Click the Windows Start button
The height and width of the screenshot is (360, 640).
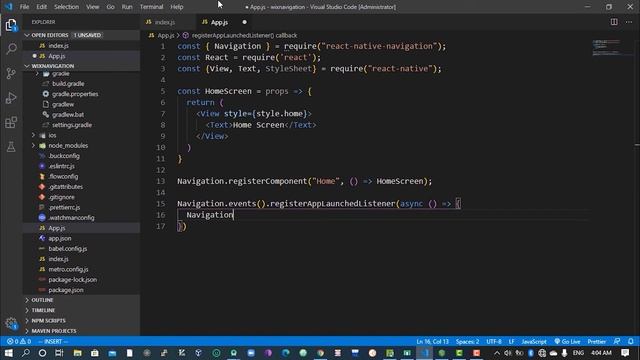click(x=9, y=353)
